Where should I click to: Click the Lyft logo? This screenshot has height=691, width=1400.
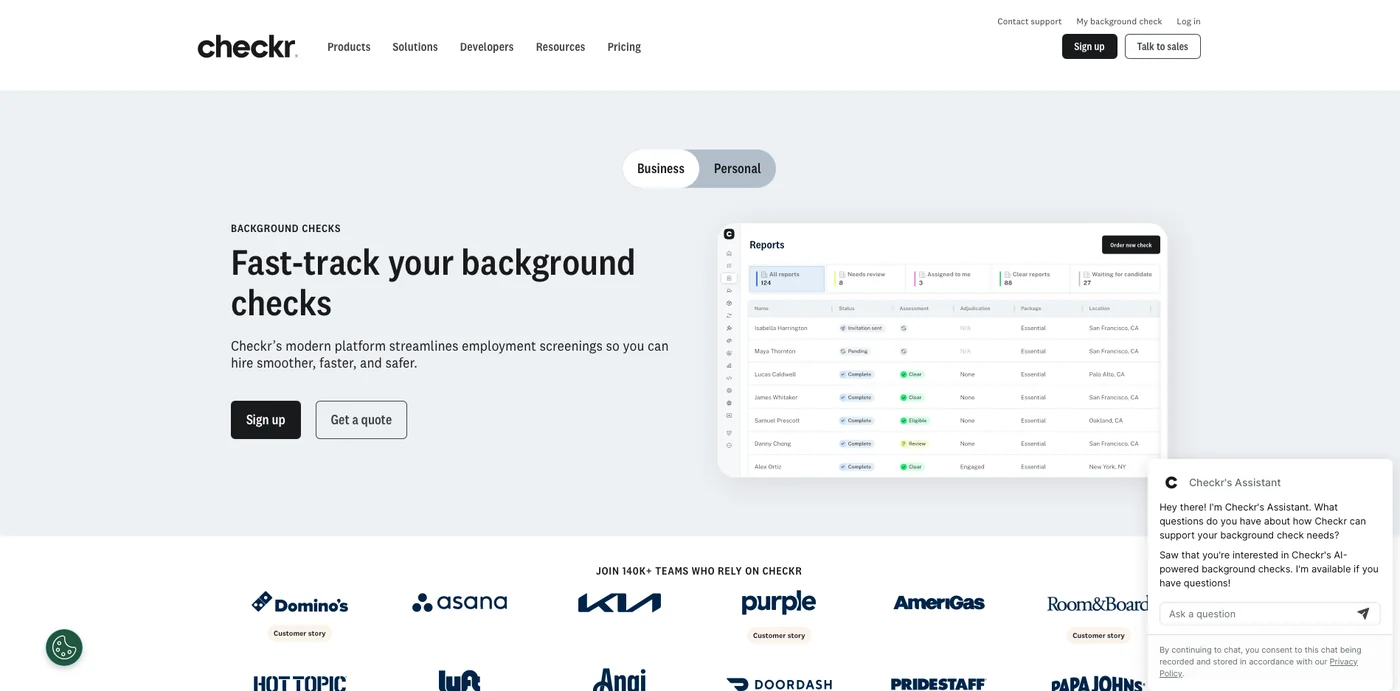pos(460,680)
